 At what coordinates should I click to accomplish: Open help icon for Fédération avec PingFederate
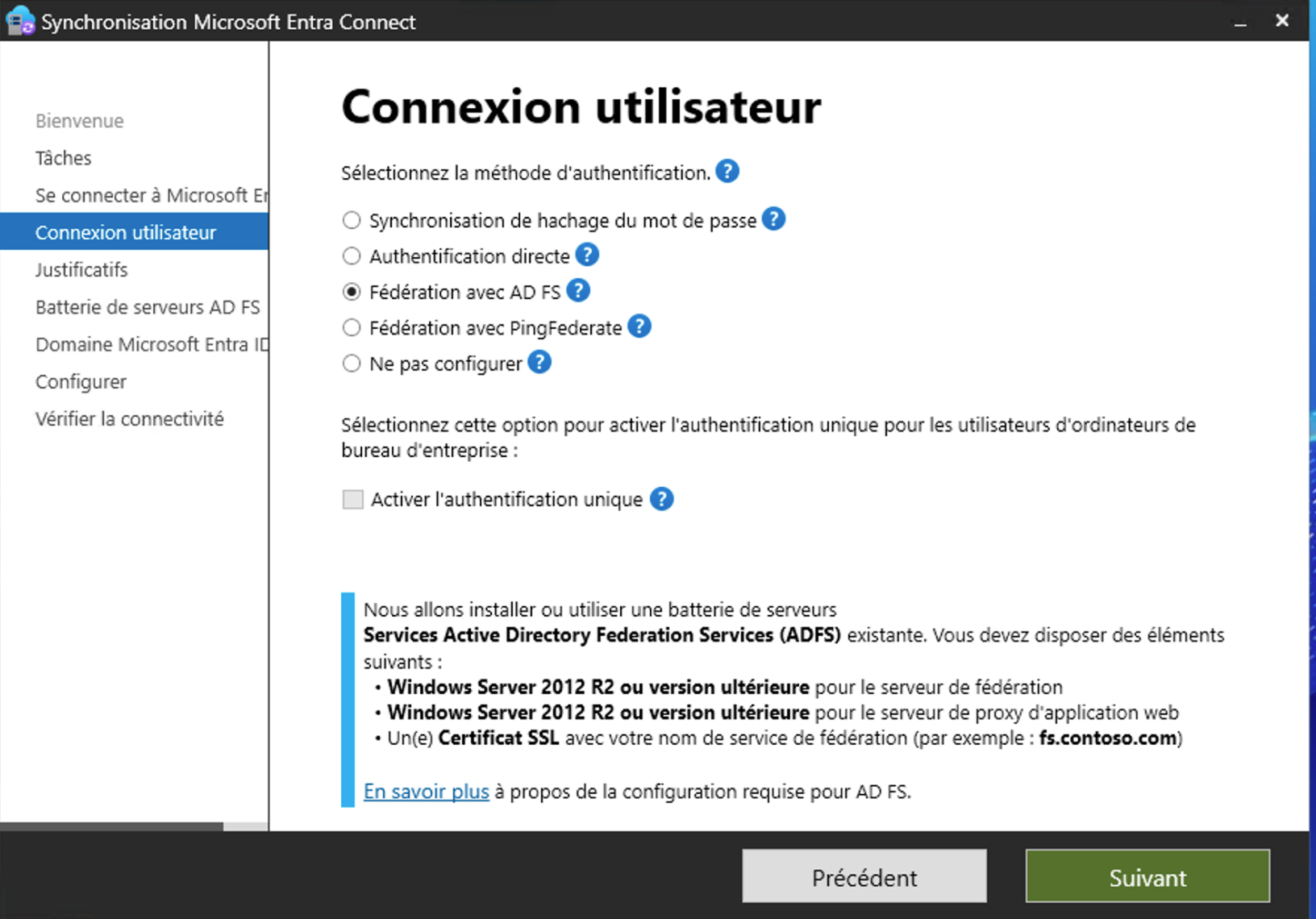click(x=639, y=327)
